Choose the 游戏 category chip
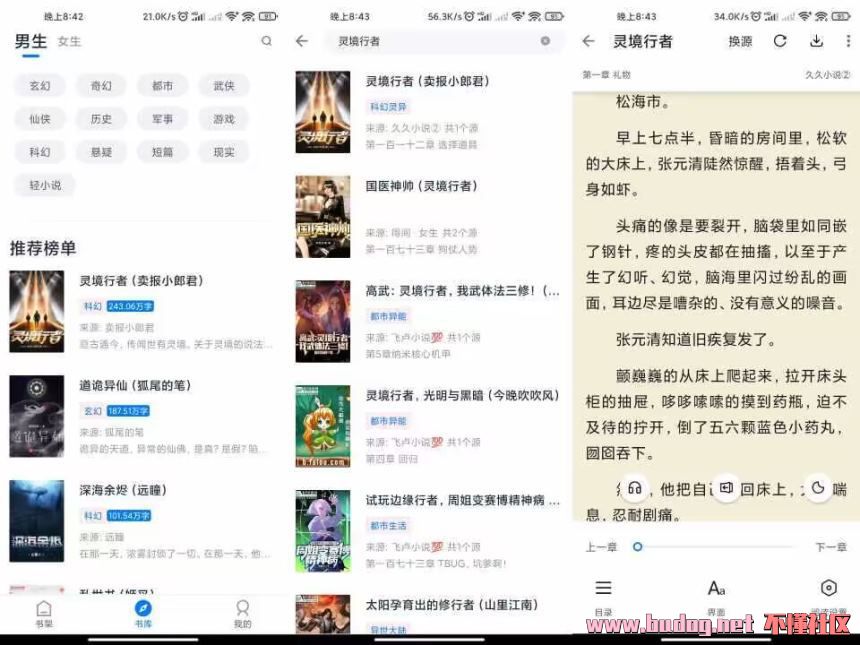The image size is (860, 645). (x=224, y=119)
